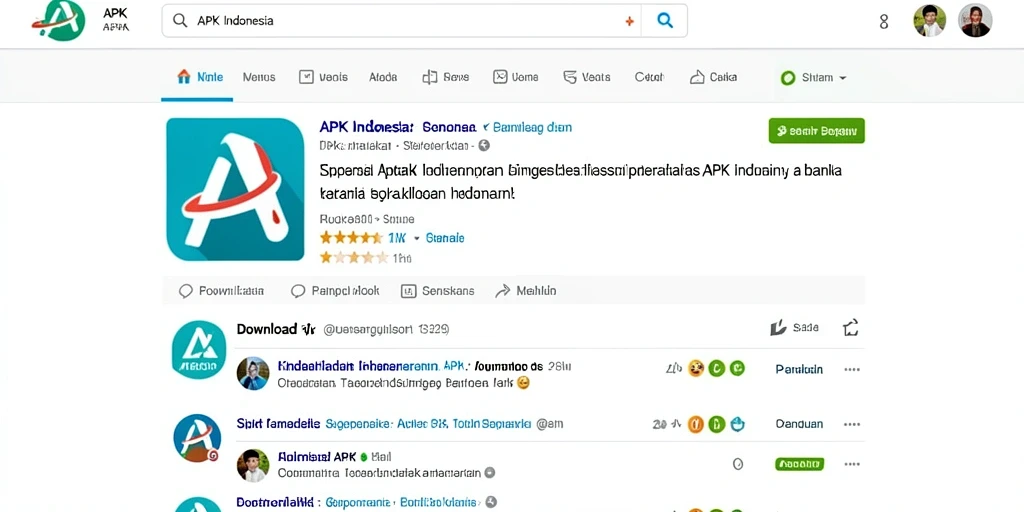The image size is (1024, 512).
Task: Open the first user avatar in header
Action: point(929,20)
